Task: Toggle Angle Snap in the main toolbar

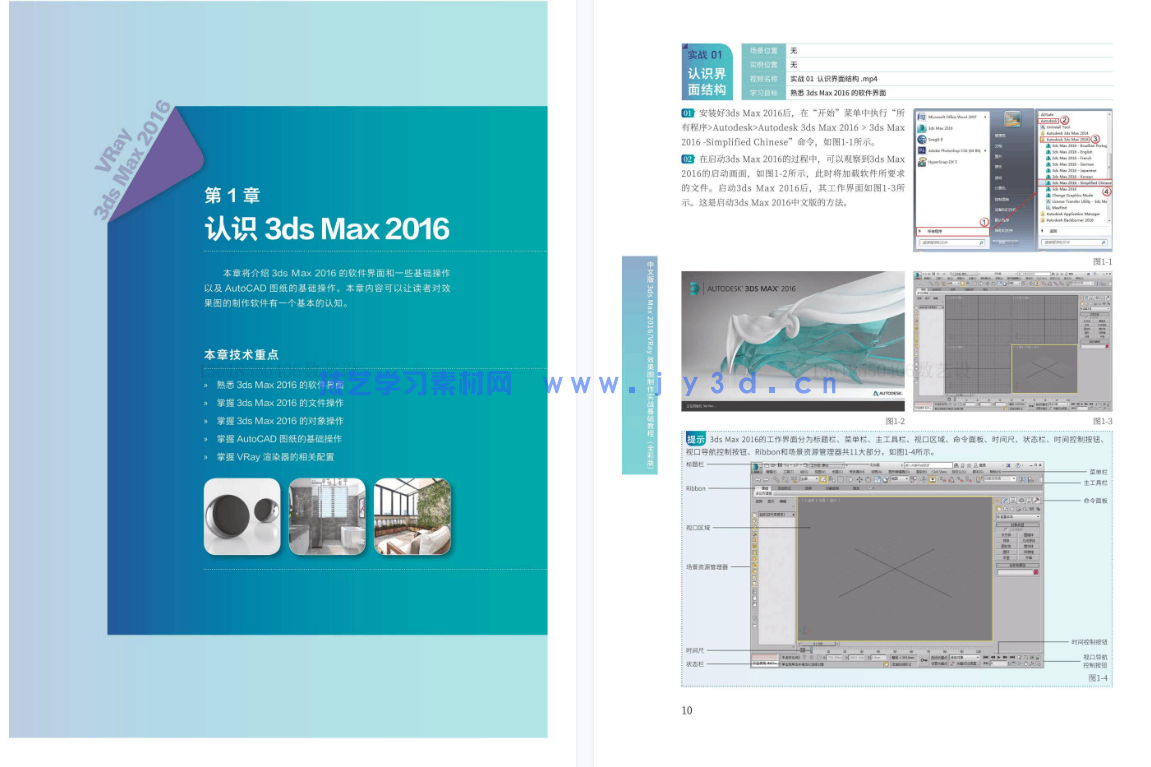Action: (950, 480)
